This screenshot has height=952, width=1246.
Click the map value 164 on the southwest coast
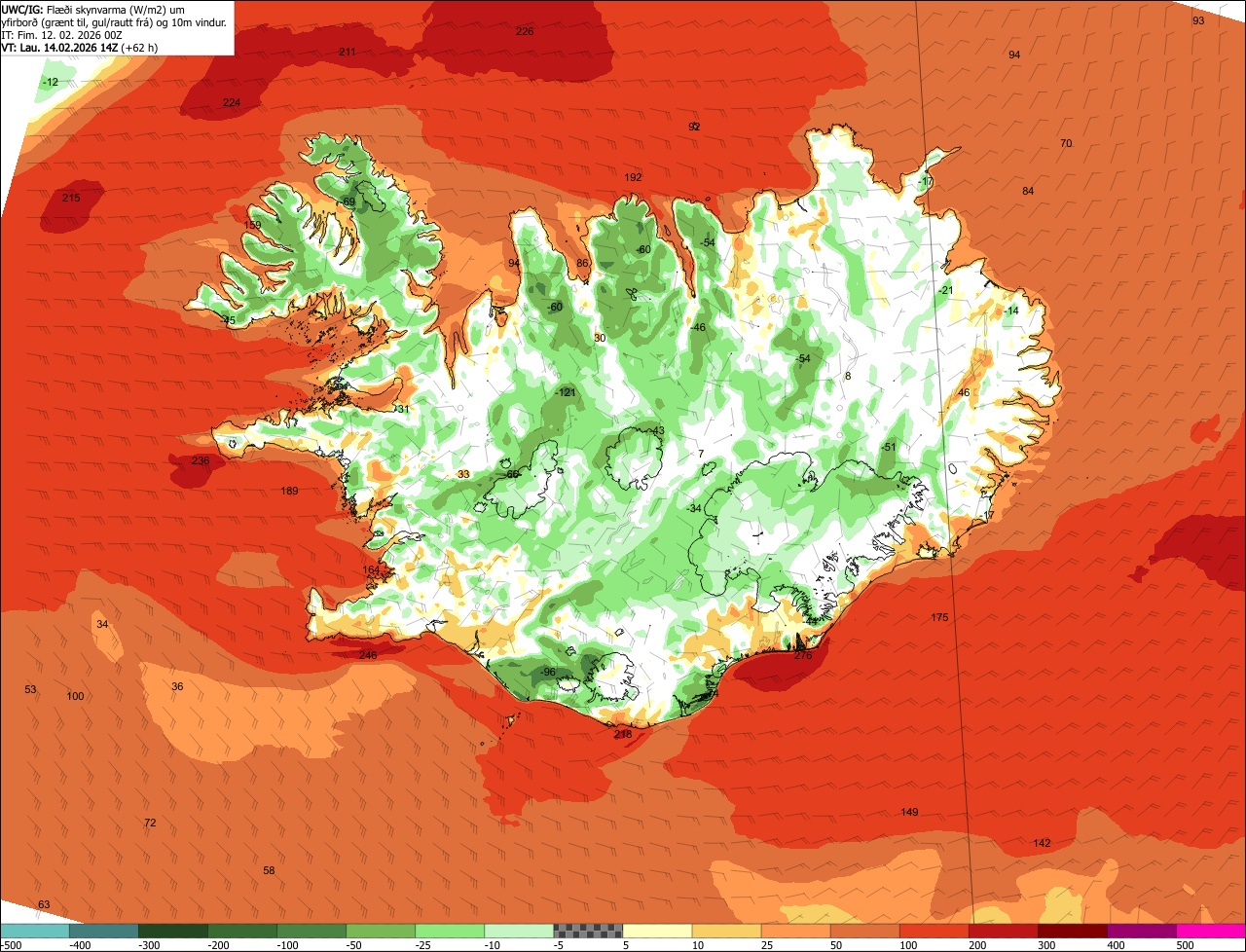[371, 570]
